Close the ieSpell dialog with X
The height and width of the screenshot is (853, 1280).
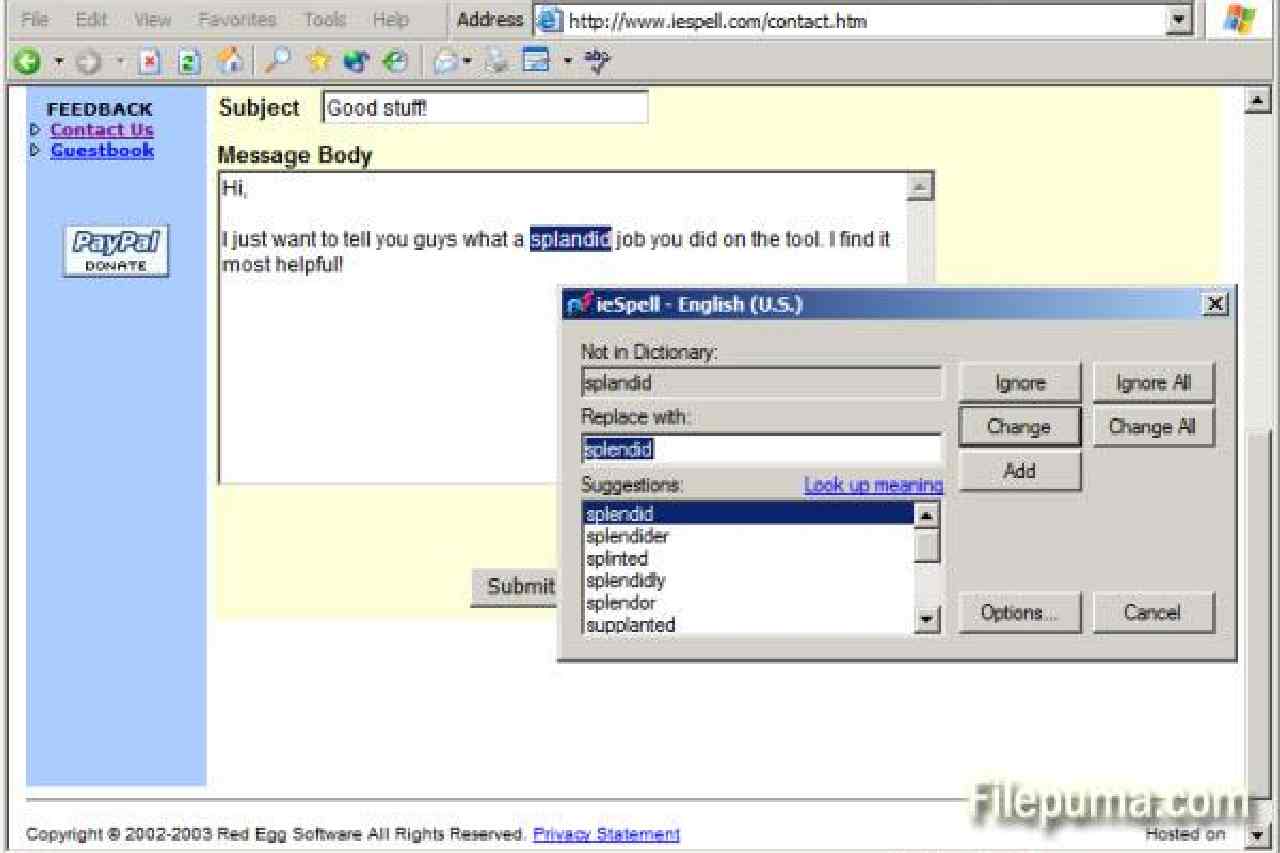coord(1214,304)
